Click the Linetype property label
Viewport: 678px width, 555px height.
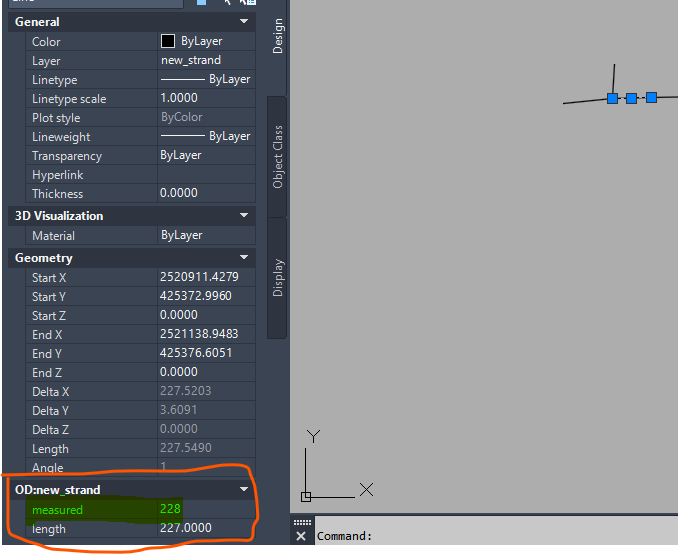(54, 80)
